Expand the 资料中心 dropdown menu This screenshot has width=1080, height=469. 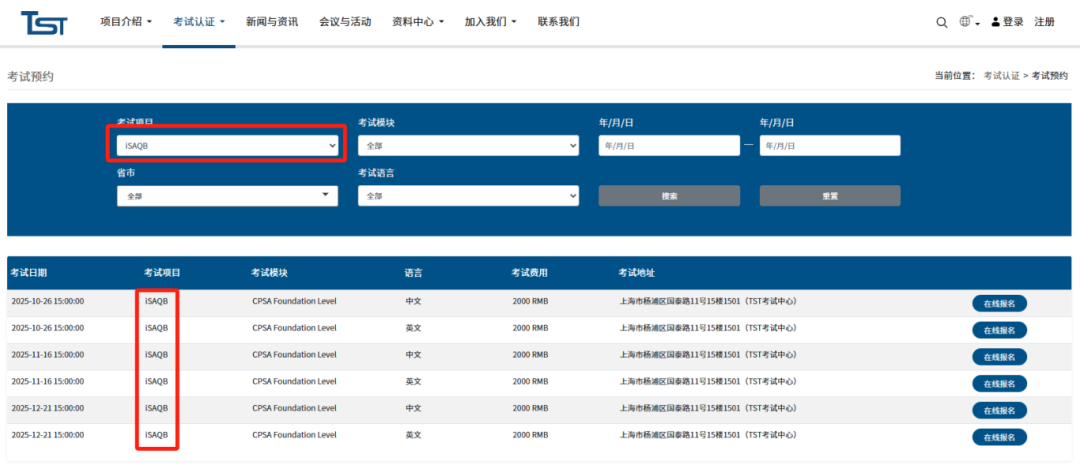(x=419, y=22)
